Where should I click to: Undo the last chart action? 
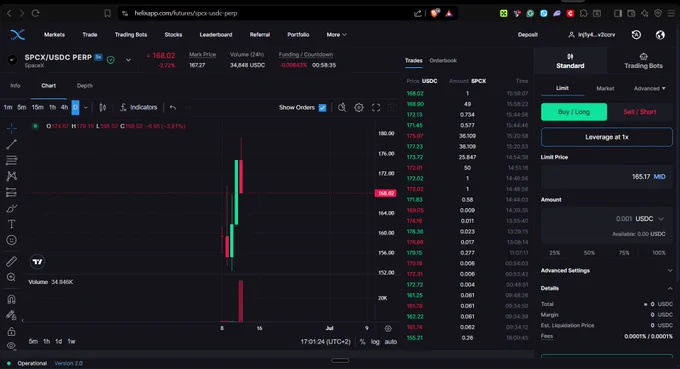(x=173, y=108)
